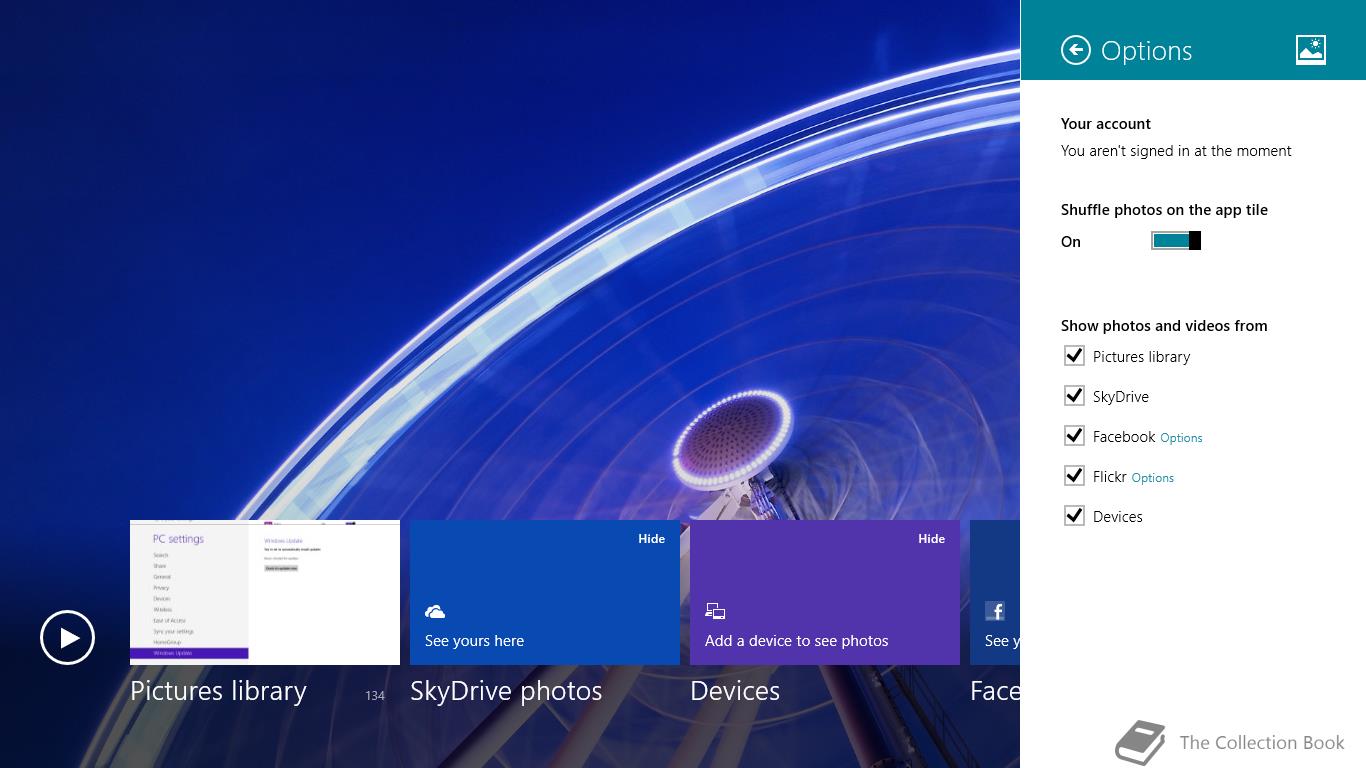Screen dimensions: 1366x768
Task: Uncheck the SkyDrive checkbox
Action: click(1074, 395)
